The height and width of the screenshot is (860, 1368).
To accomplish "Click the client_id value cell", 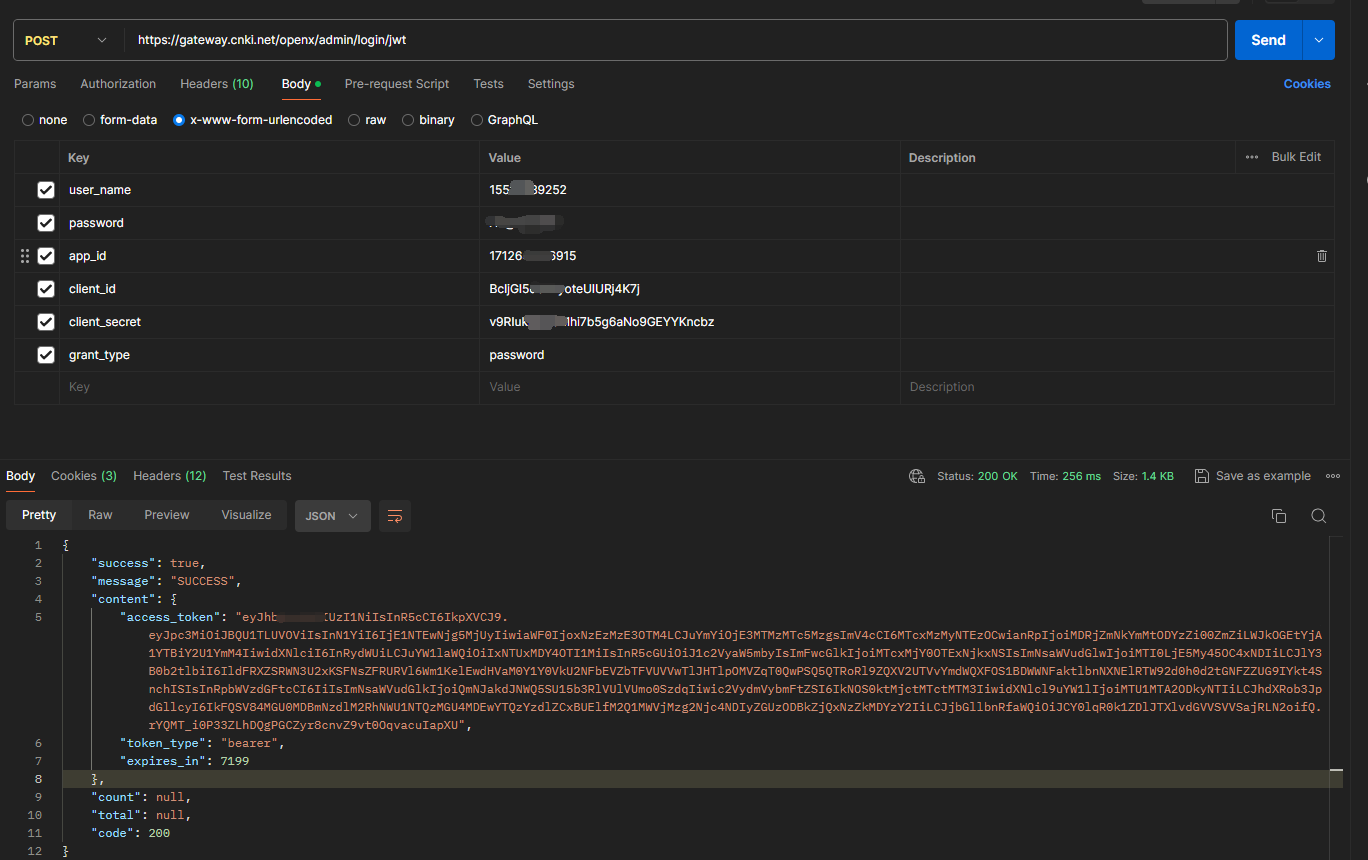I will click(690, 289).
